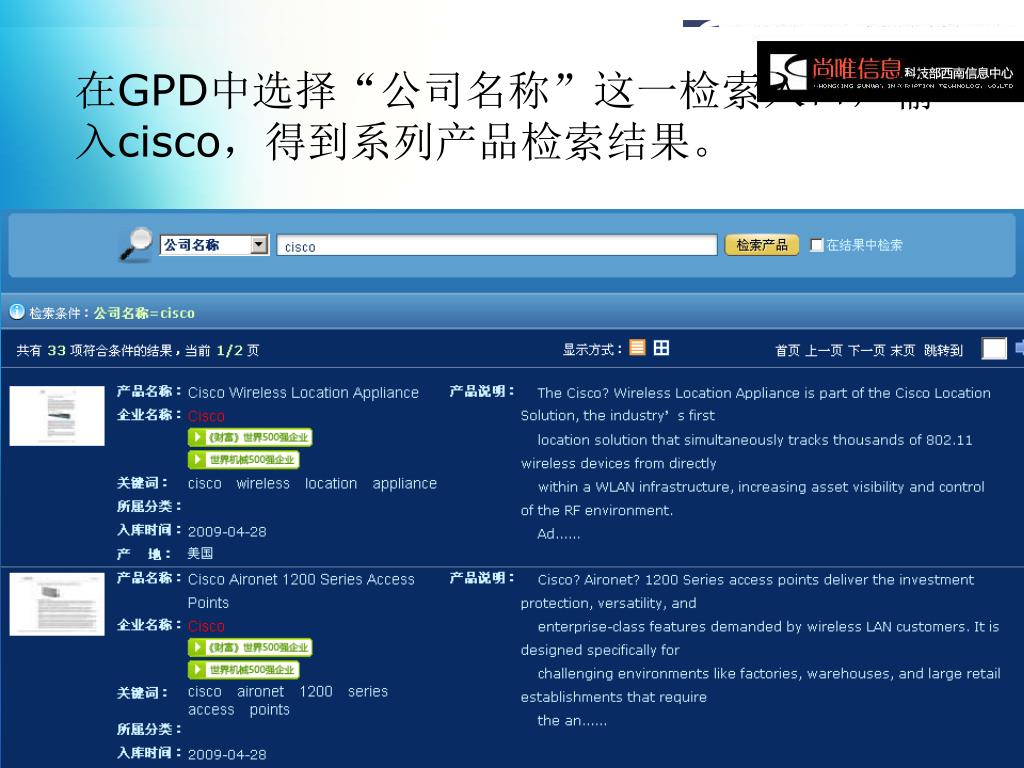
Task: Open Cisco Wireless Location Appliance thumbnail
Action: pyautogui.click(x=57, y=416)
